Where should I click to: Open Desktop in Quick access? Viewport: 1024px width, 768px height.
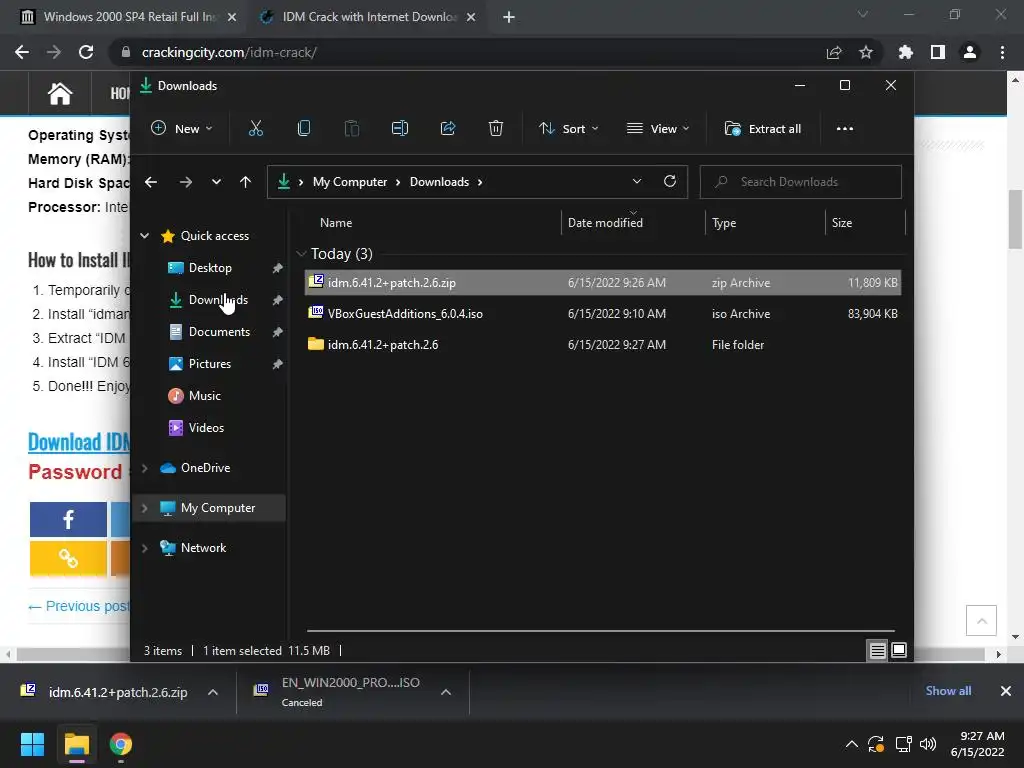pos(210,268)
